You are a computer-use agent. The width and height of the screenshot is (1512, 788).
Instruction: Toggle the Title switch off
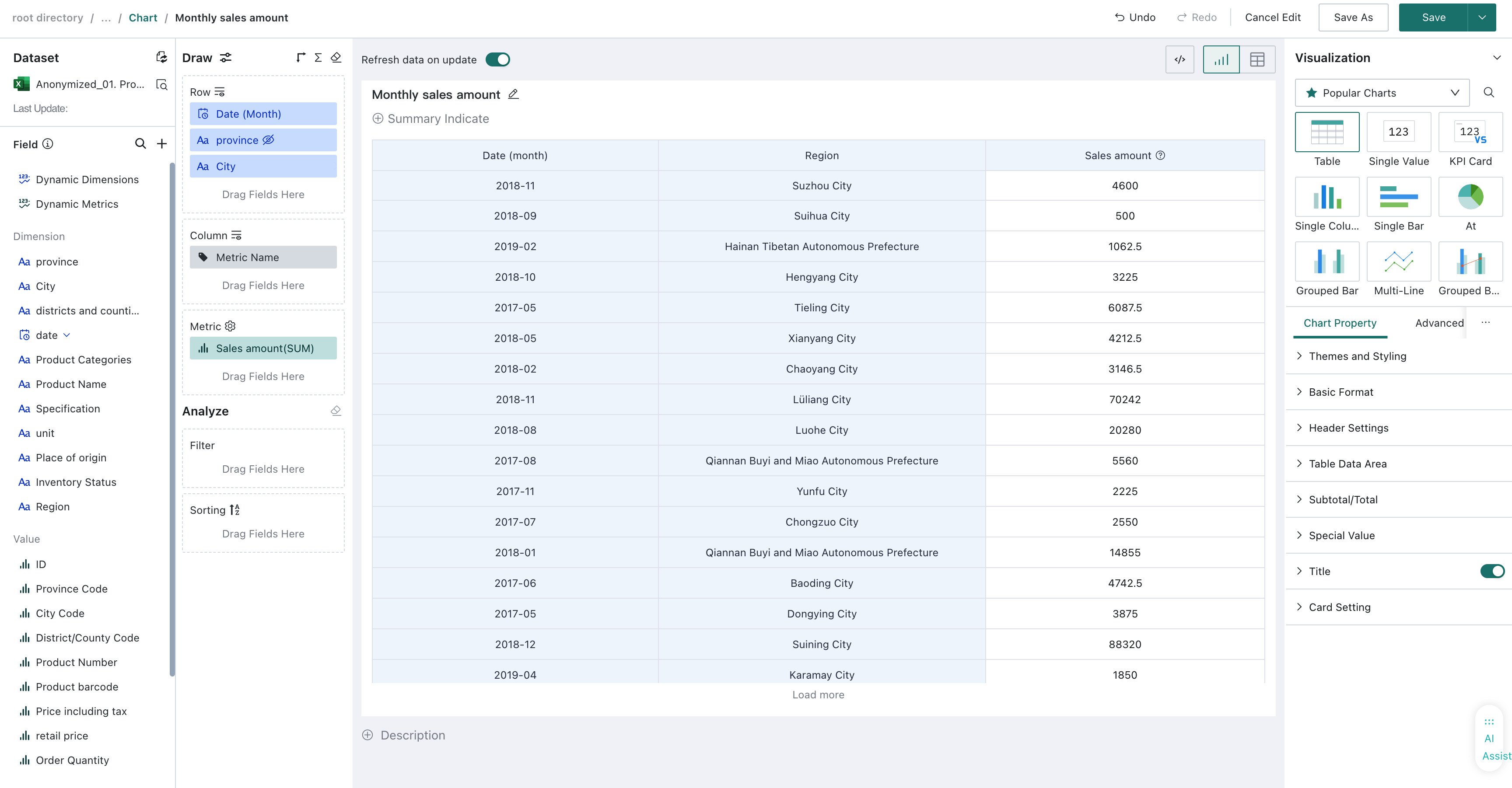click(x=1492, y=571)
